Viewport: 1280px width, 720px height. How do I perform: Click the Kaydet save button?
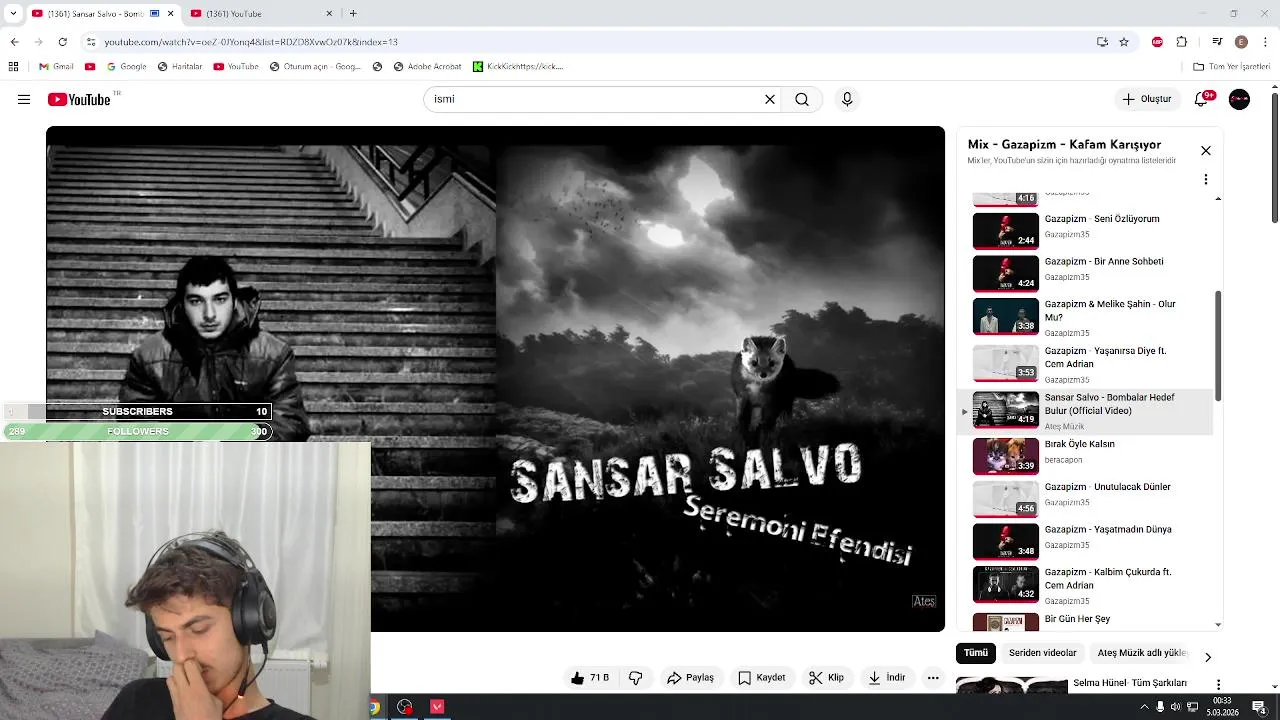(x=761, y=678)
